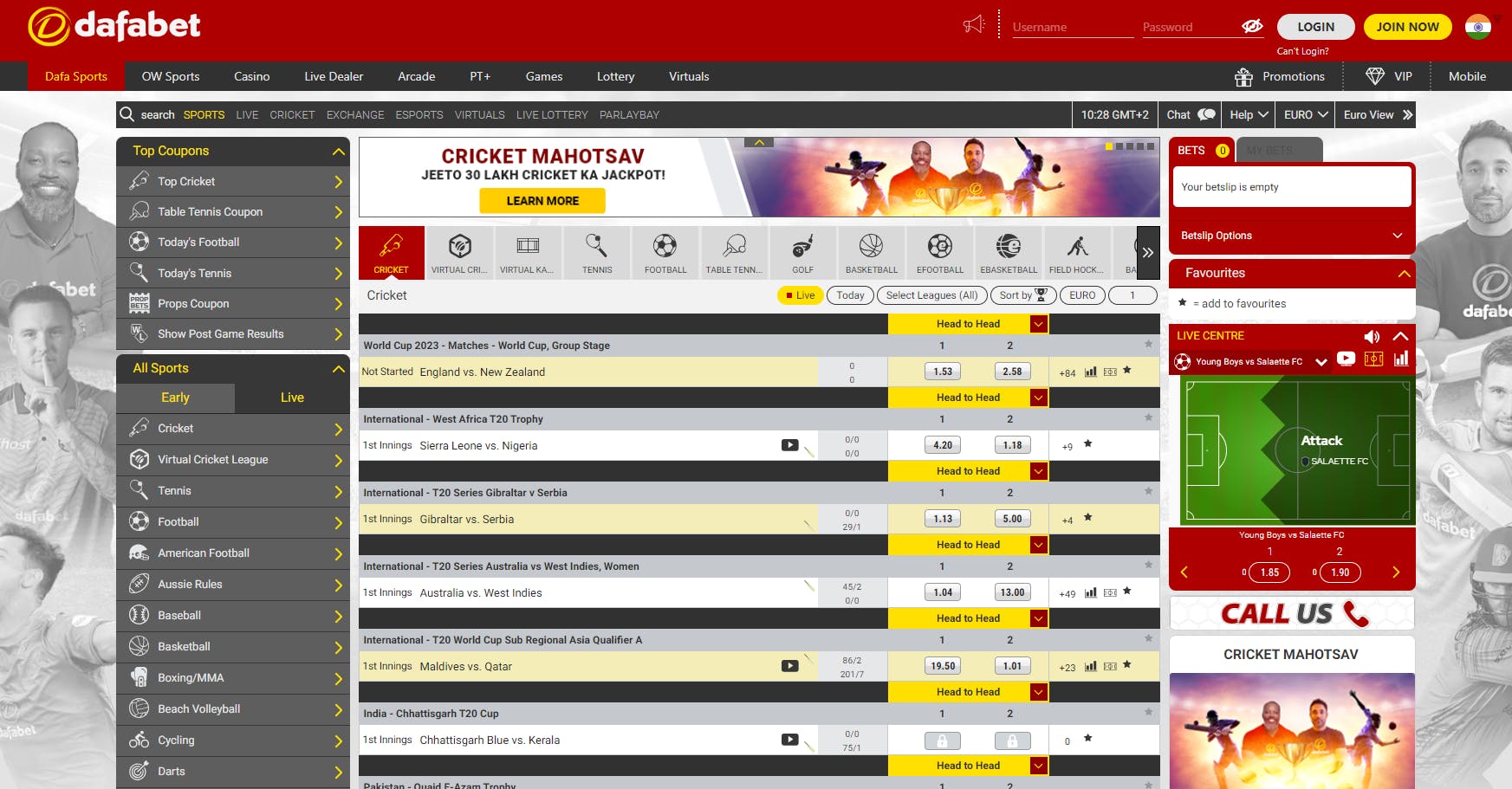Open the dafabet logo home link

tap(114, 26)
